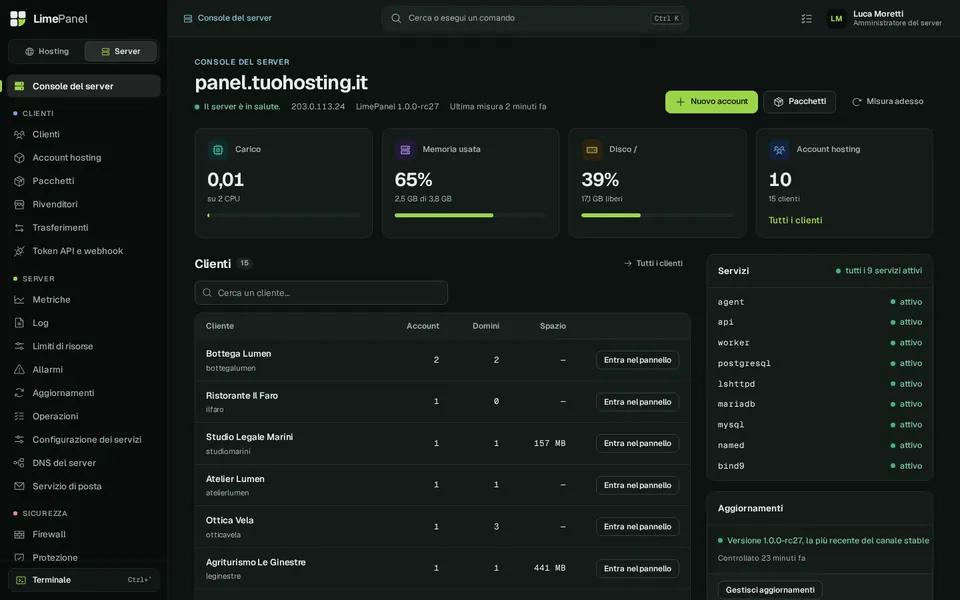Click the Allarmi warning triangle icon
Image resolution: width=960 pixels, height=600 pixels.
(19, 370)
